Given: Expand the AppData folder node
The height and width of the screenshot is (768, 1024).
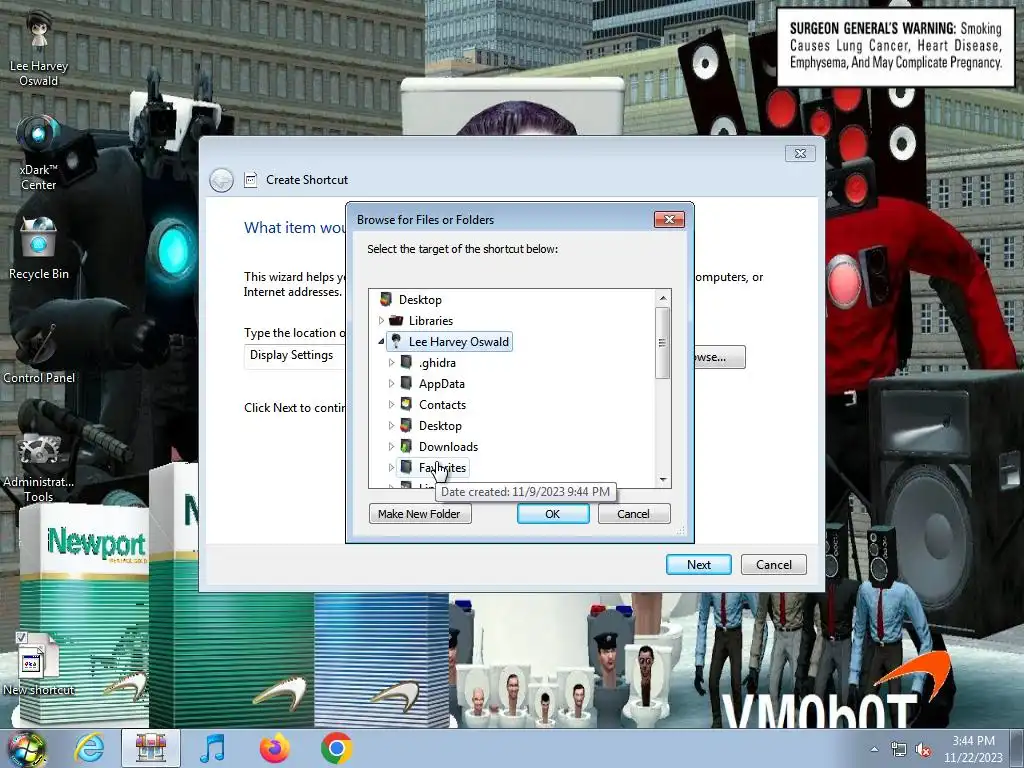Looking at the screenshot, I should (391, 383).
